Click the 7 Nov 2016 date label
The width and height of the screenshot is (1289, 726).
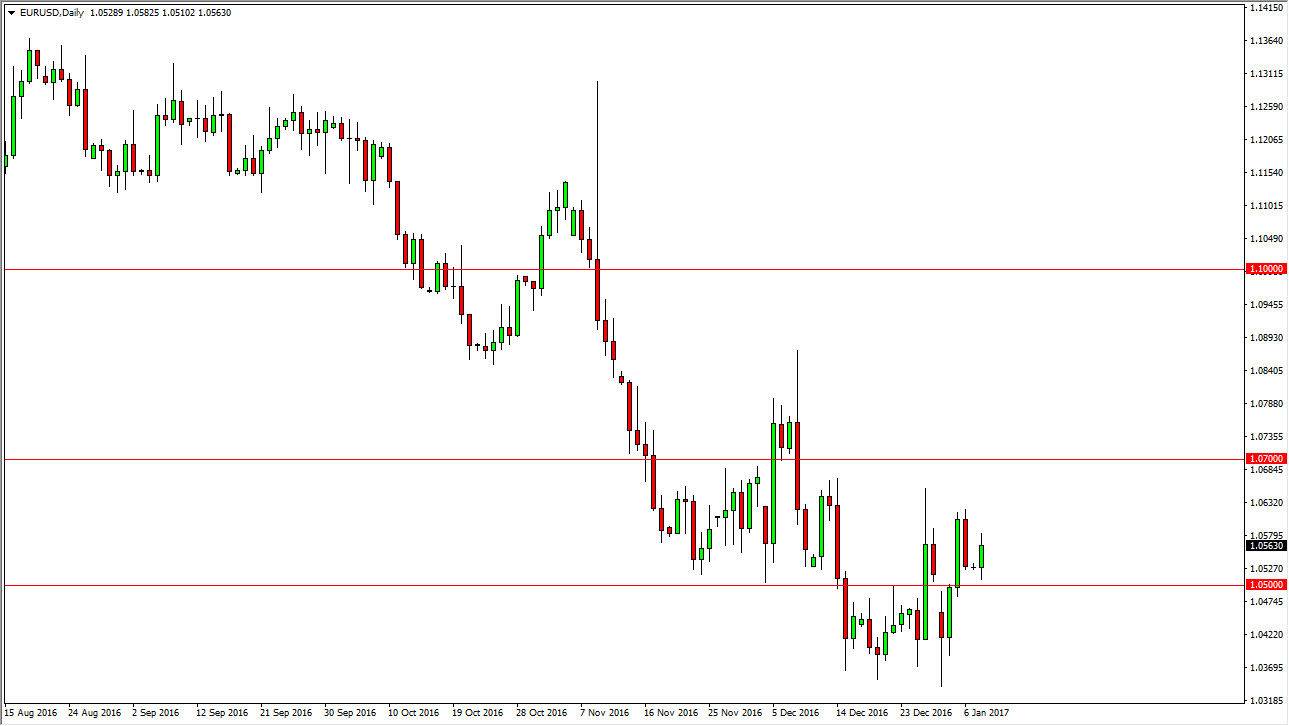pyautogui.click(x=604, y=714)
